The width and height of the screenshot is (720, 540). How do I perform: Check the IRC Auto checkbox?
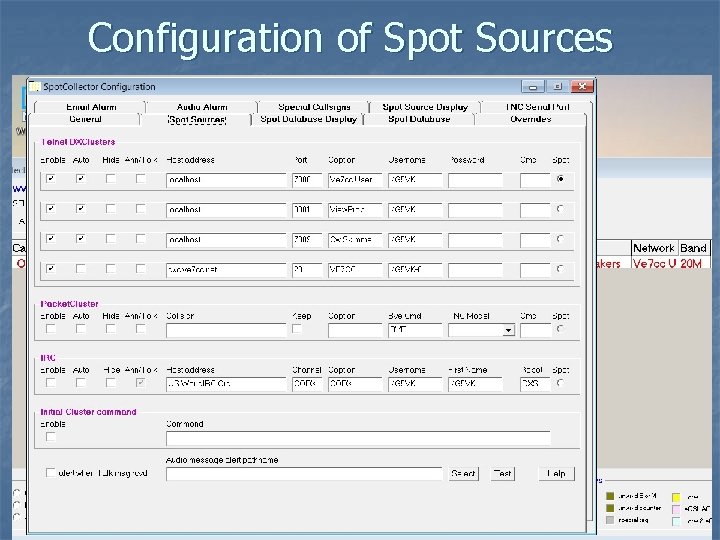click(x=80, y=383)
